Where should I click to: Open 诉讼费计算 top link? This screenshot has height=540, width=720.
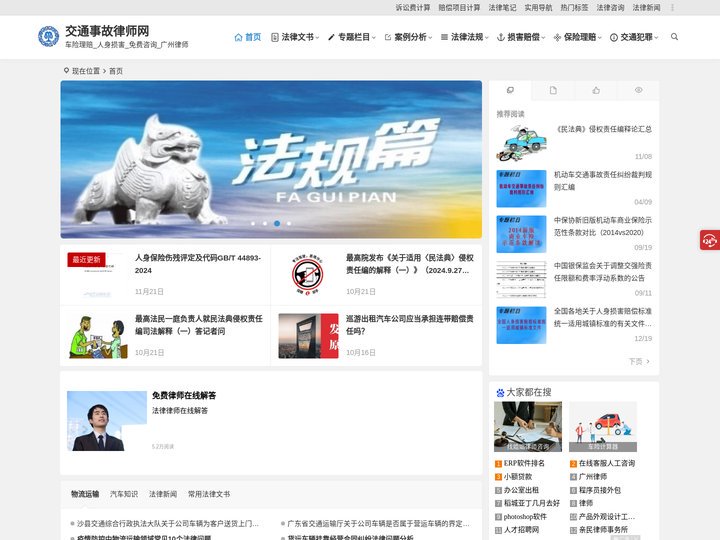[413, 7]
